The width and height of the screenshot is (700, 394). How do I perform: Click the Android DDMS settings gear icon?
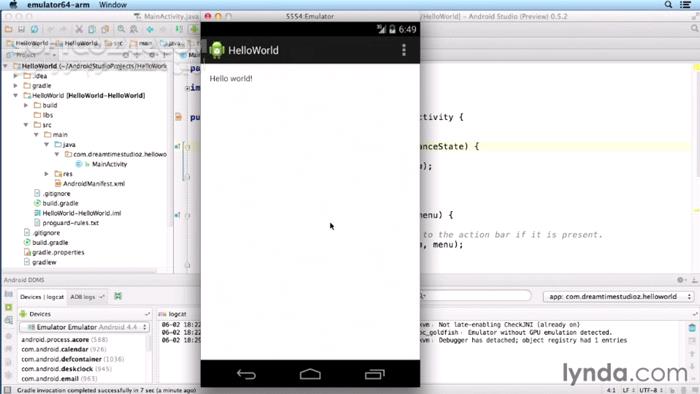point(680,280)
